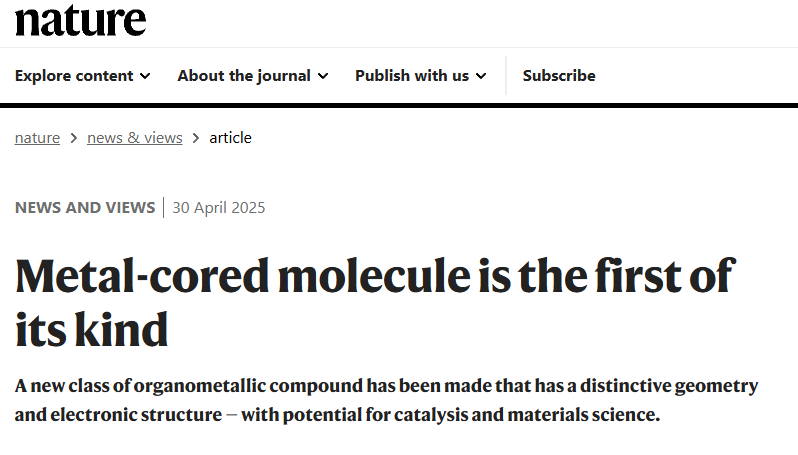Click the nature logo
798x455 pixels.
tap(80, 20)
